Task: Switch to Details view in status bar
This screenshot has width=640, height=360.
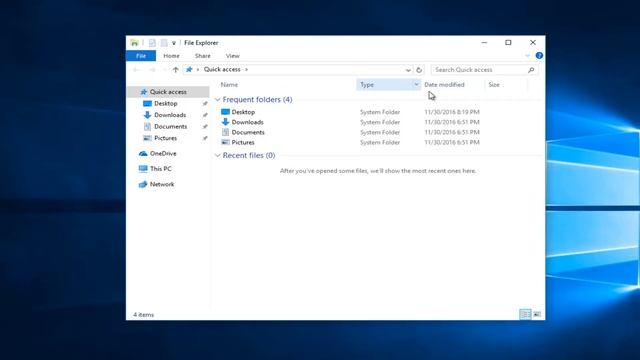Action: click(525, 314)
